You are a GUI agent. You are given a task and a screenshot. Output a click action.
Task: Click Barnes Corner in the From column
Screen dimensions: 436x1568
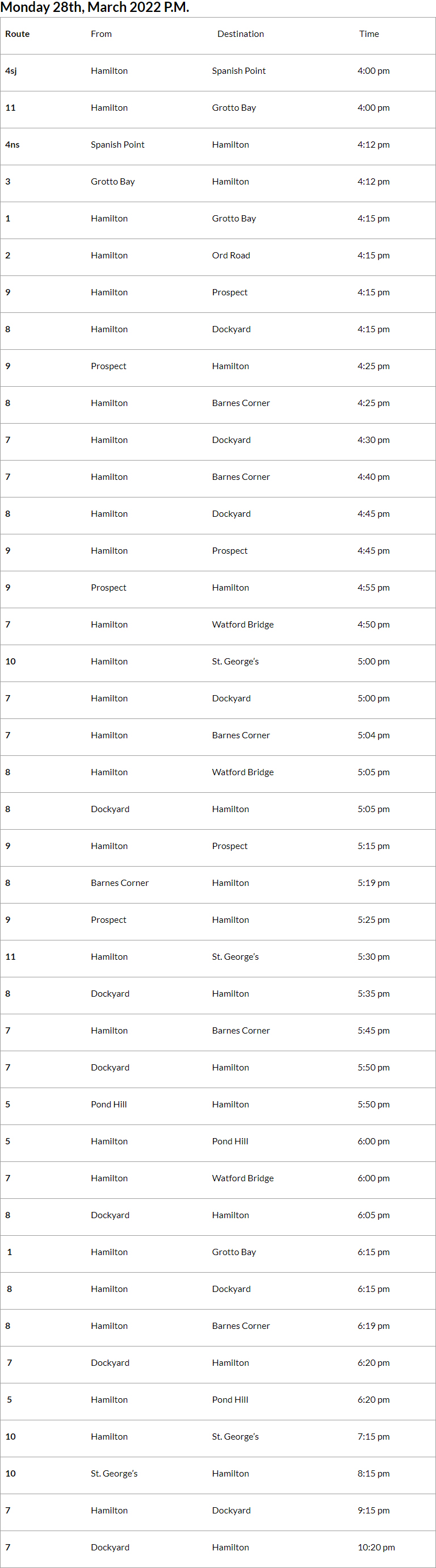(x=120, y=883)
